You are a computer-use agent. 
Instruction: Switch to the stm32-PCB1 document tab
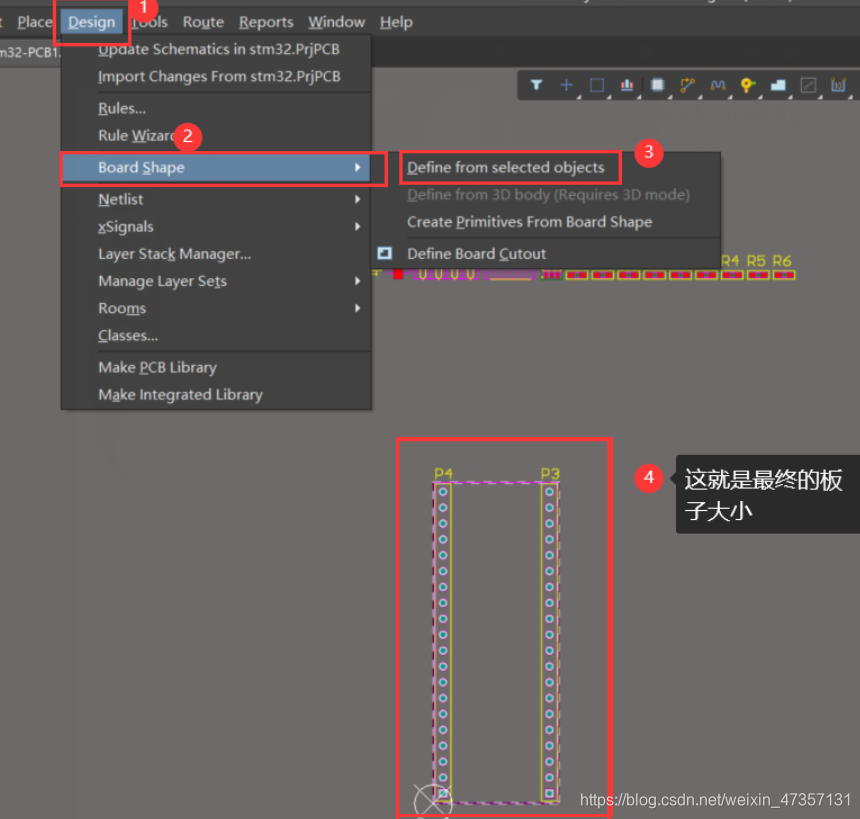click(x=30, y=53)
